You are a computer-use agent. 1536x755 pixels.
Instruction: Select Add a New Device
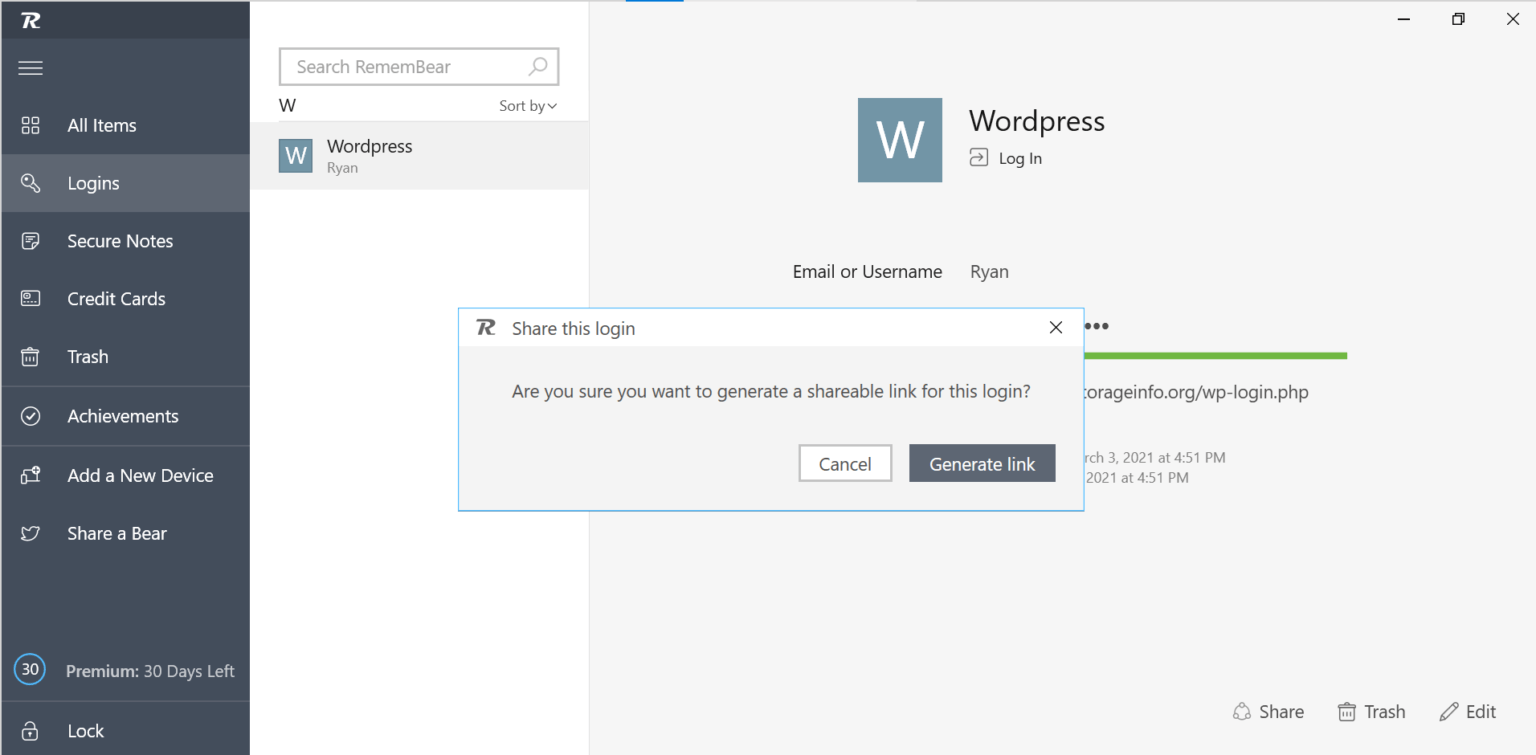click(125, 475)
